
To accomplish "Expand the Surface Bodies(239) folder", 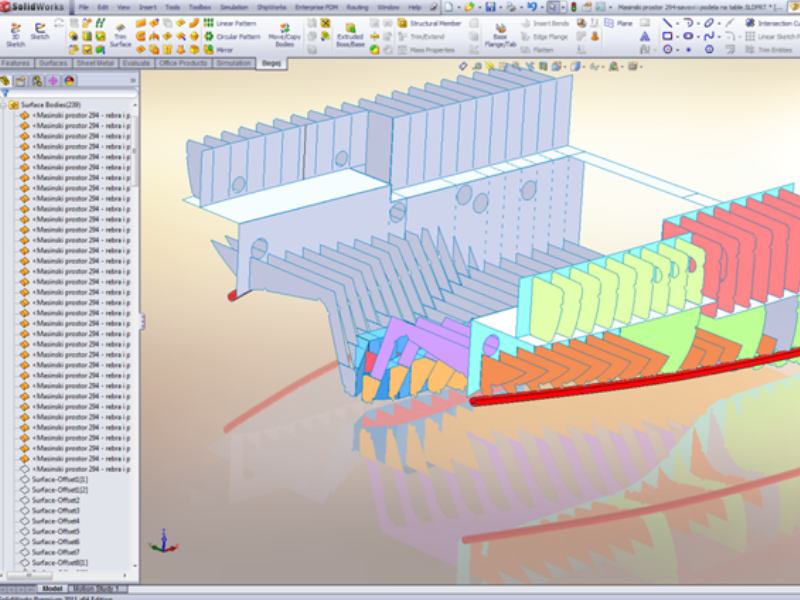I will [5, 104].
